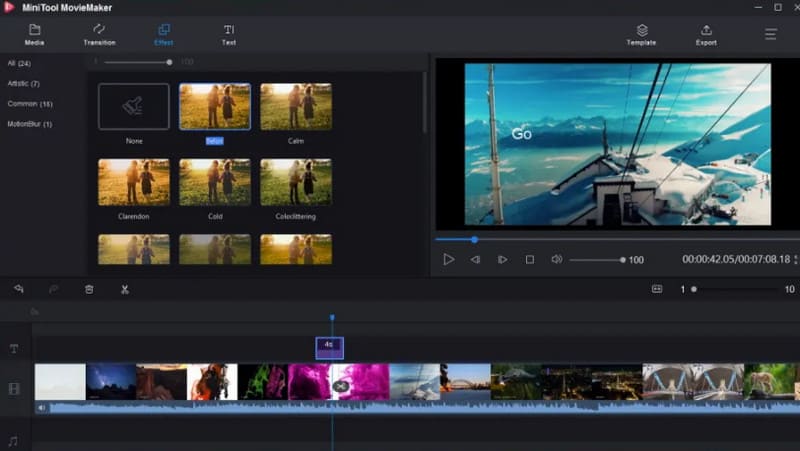Screen dimensions: 800x451
Task: Open the hamburger menu
Action: 771,34
